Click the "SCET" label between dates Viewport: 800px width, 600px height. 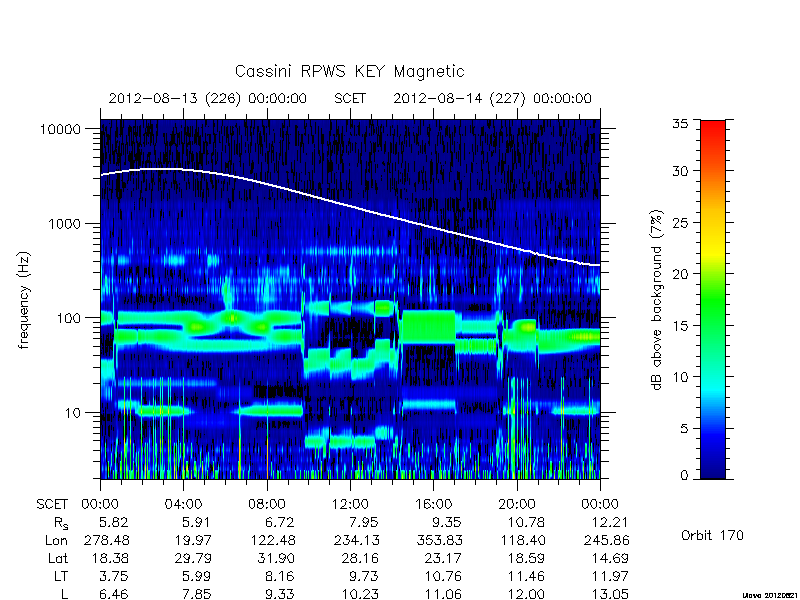click(350, 98)
